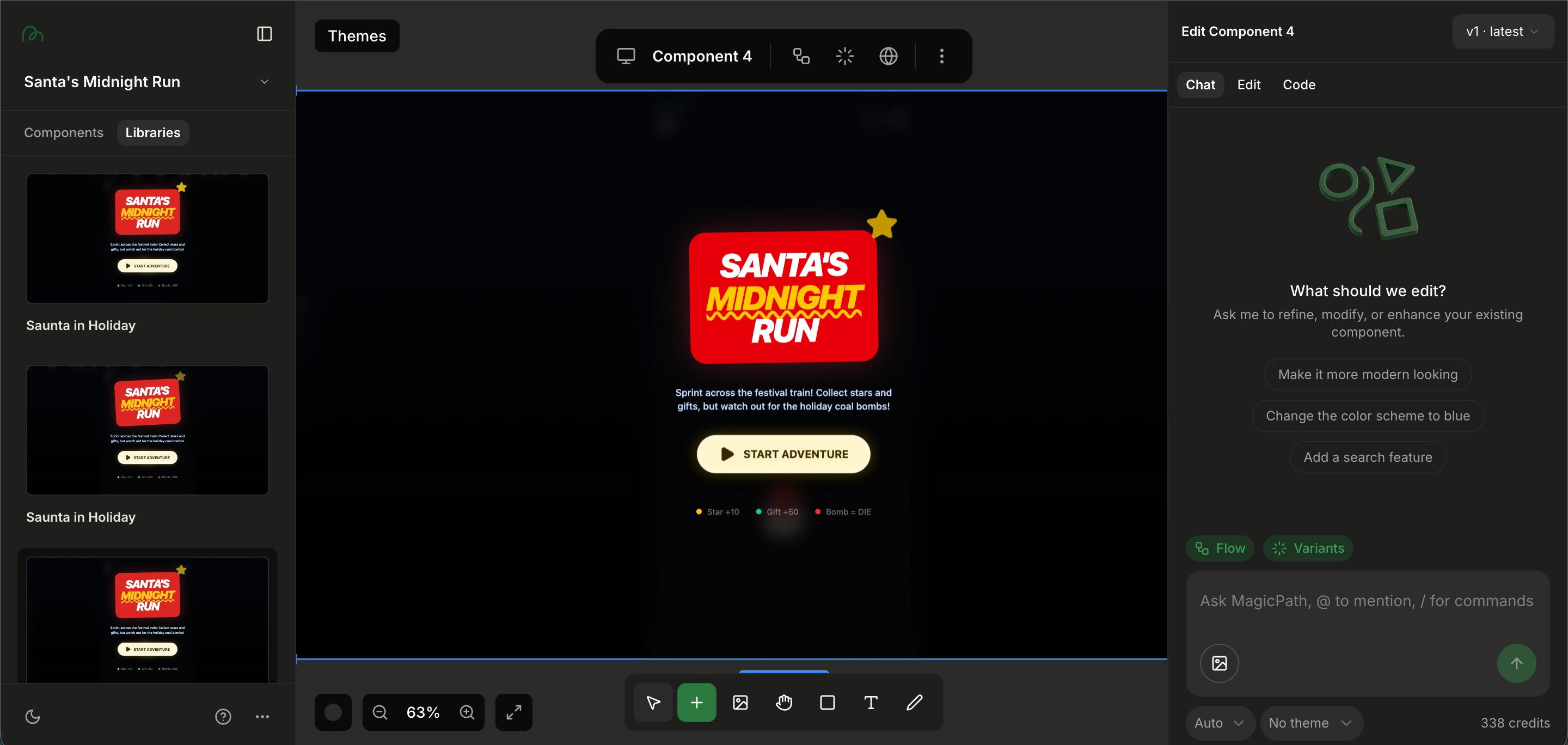Screen dimensions: 1568x745
Task: Open the No theme dropdown
Action: (x=1310, y=723)
